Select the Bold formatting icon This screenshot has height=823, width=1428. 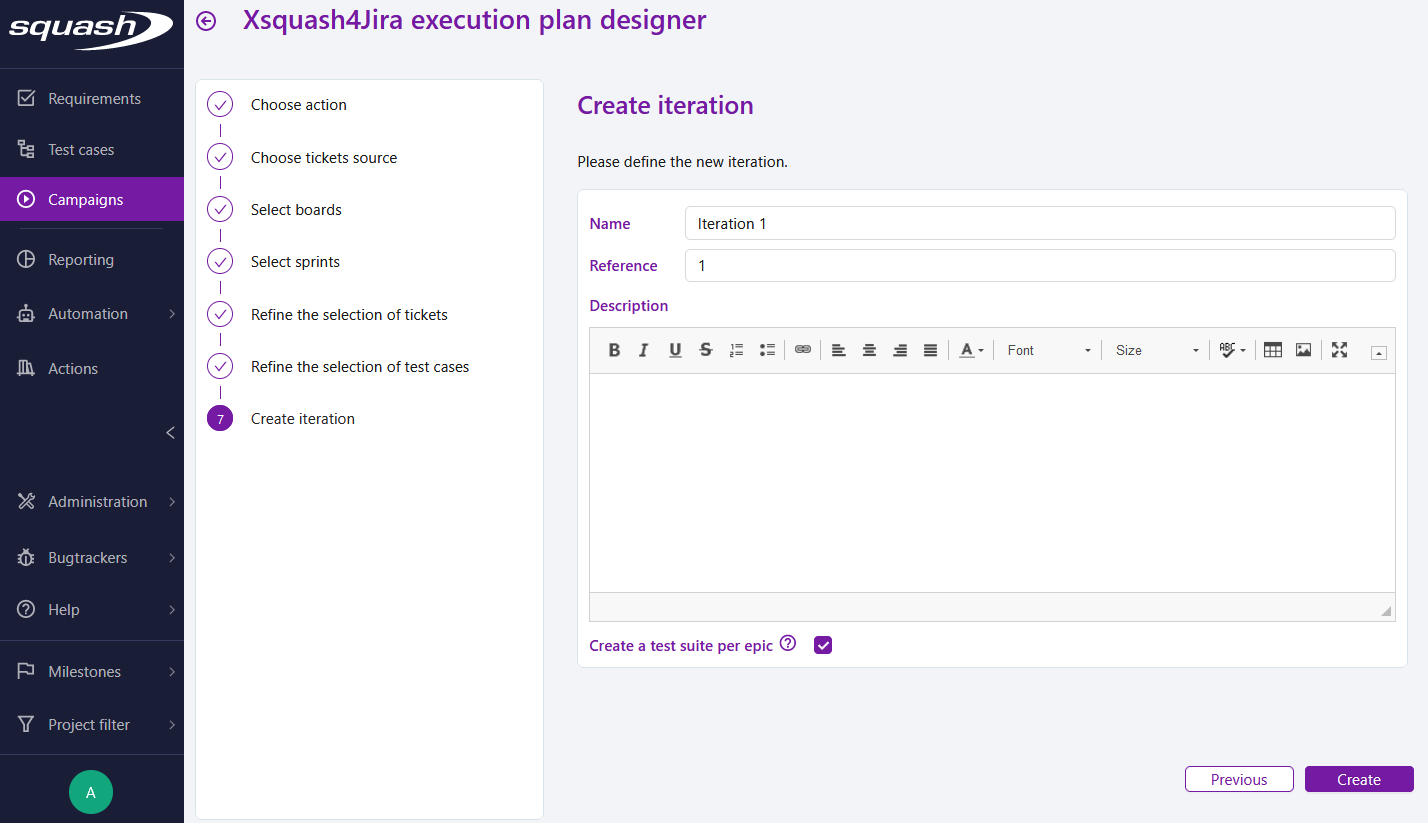point(614,349)
